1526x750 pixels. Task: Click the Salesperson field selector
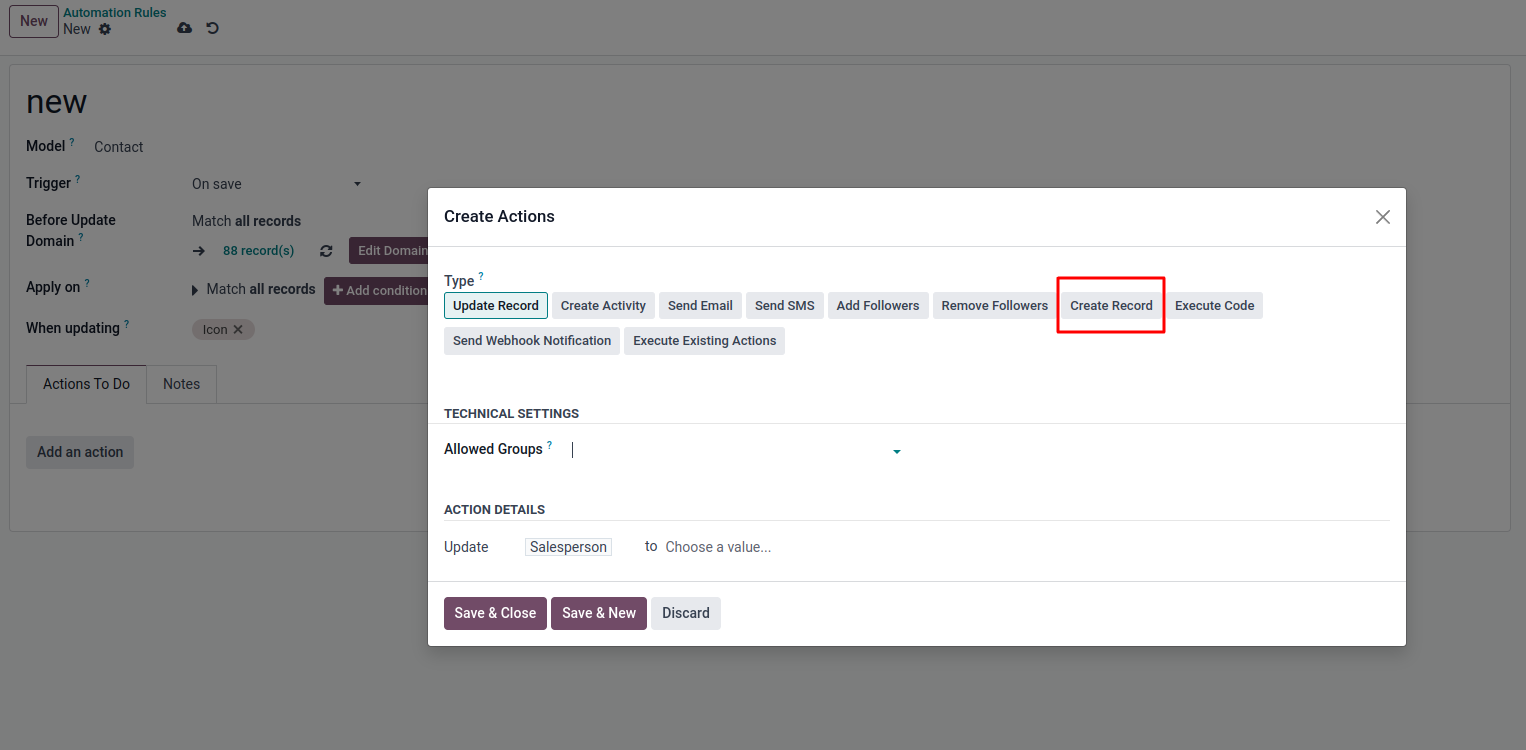[568, 547]
